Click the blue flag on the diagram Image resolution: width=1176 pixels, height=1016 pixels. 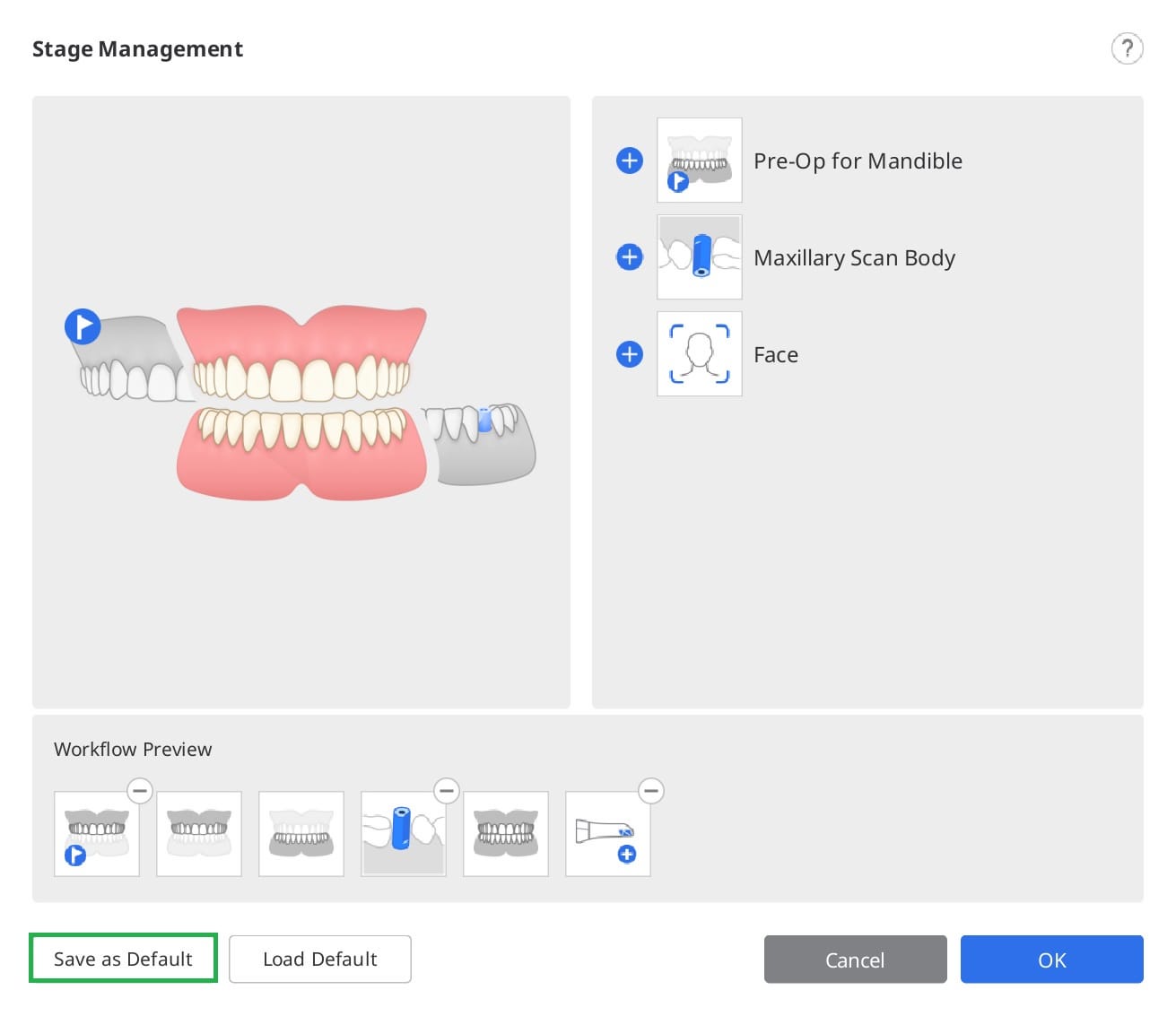pyautogui.click(x=83, y=326)
